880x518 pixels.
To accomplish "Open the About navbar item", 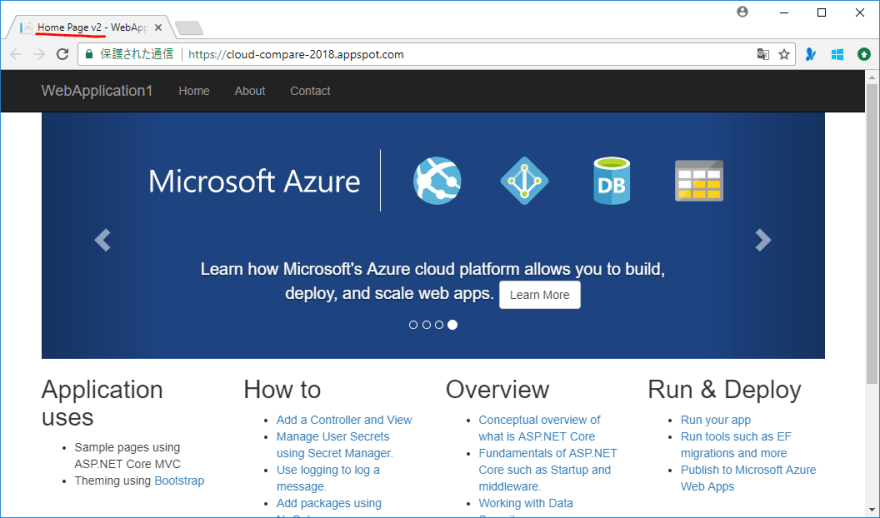I will (250, 91).
